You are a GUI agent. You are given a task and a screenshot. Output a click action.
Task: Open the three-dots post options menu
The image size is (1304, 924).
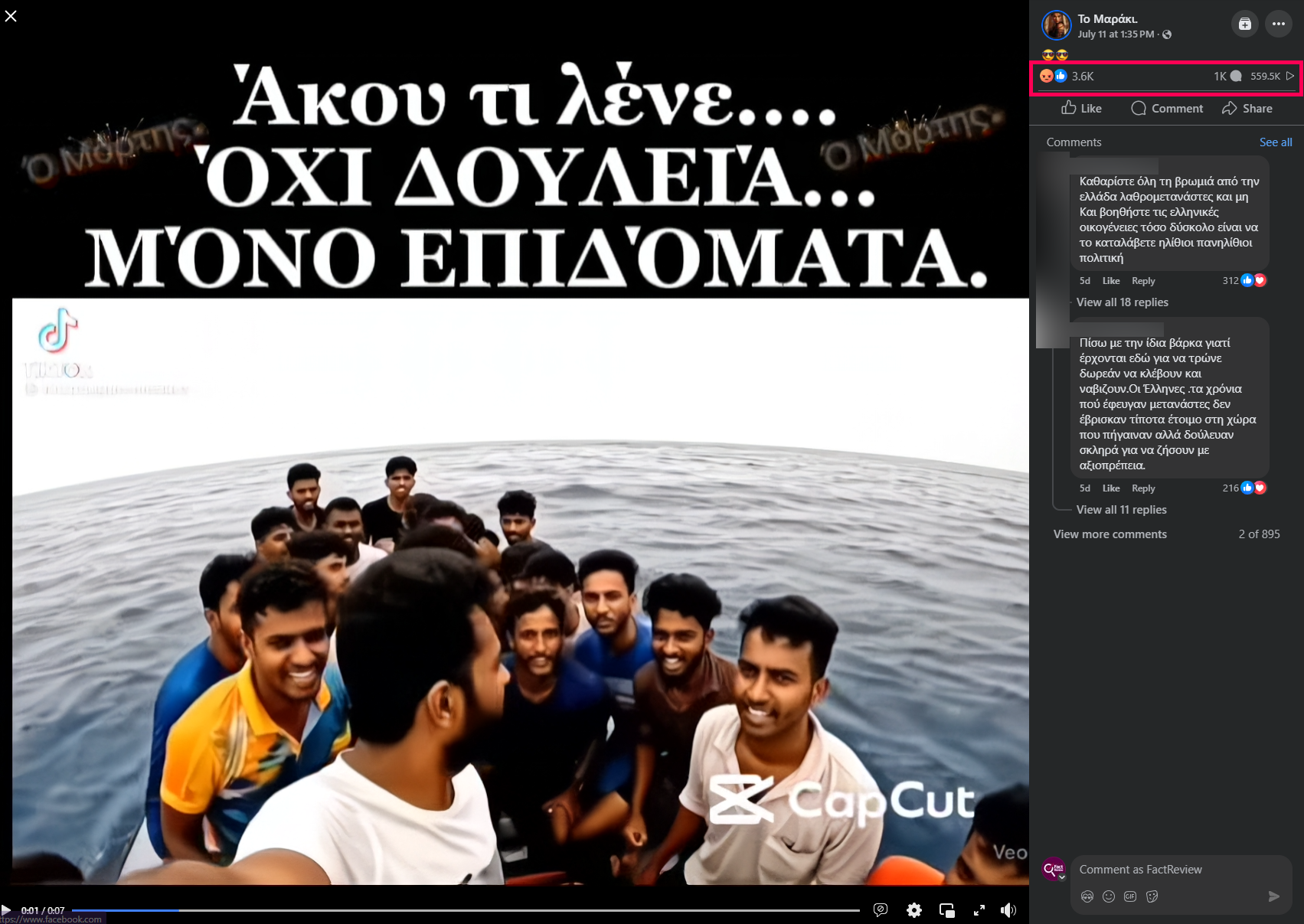click(1279, 24)
